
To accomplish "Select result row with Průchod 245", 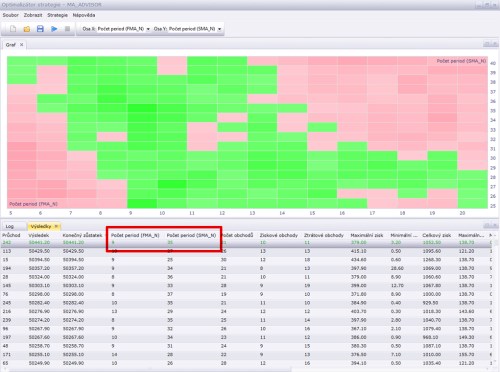I will click(x=247, y=303).
